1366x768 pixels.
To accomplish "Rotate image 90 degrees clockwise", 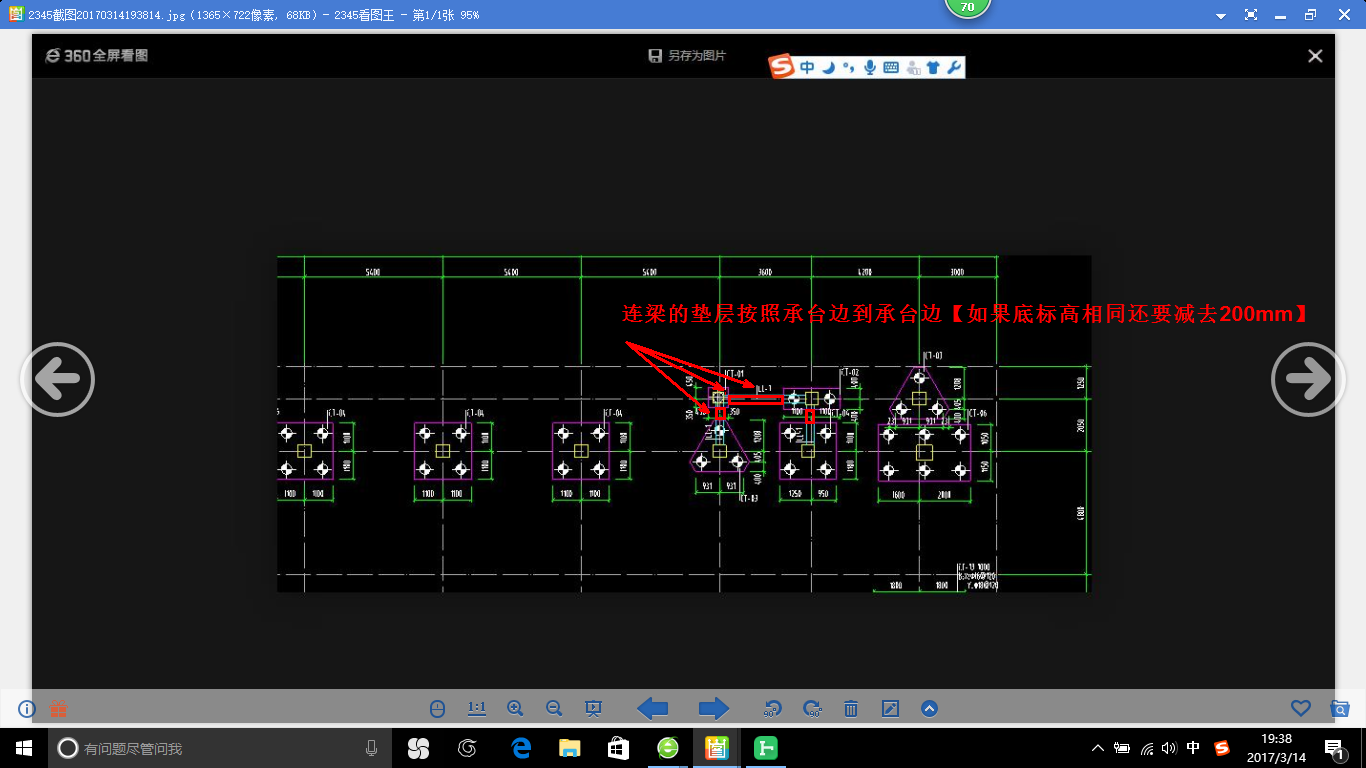I will [x=812, y=709].
